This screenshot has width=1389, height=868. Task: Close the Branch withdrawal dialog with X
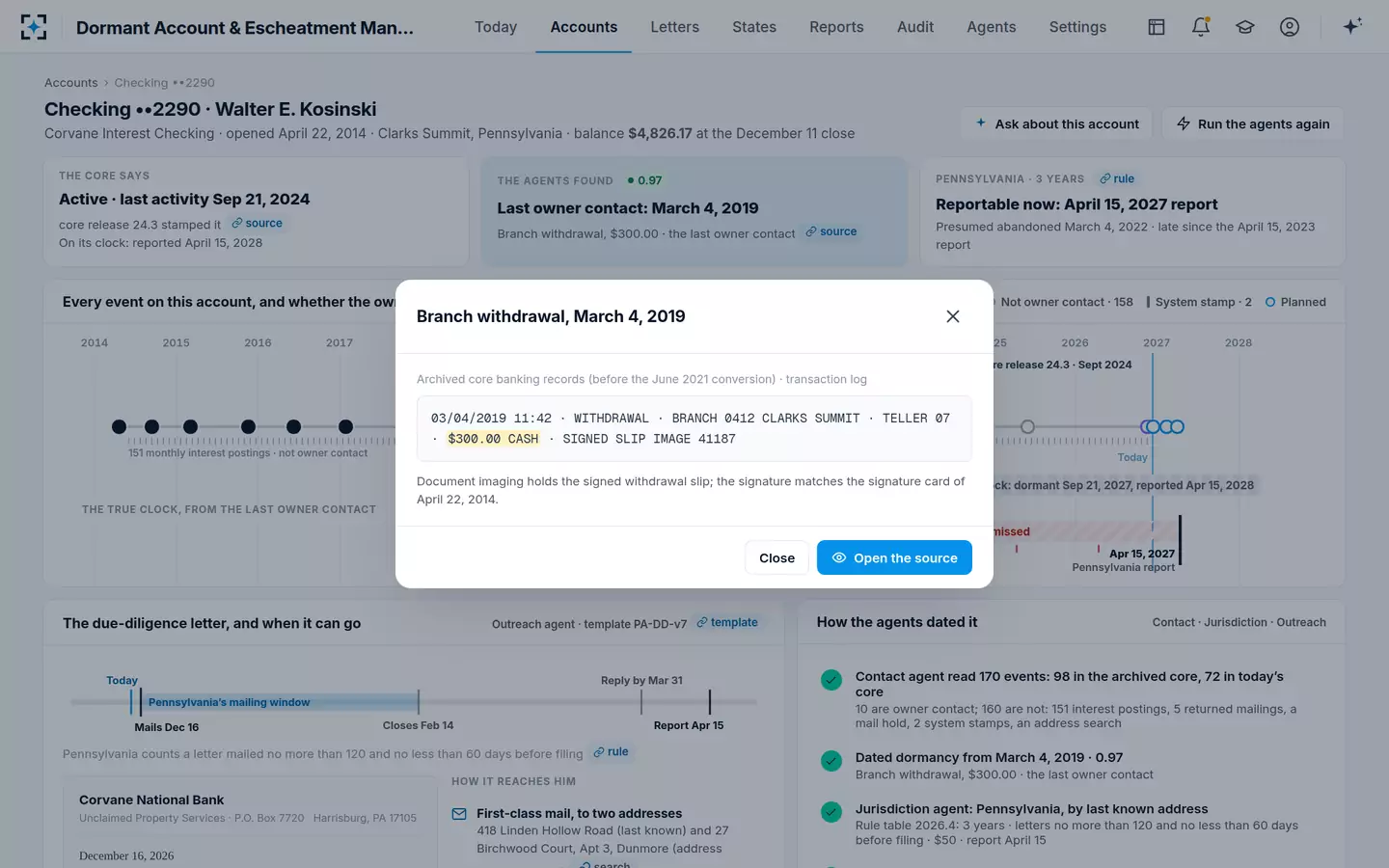point(953,316)
